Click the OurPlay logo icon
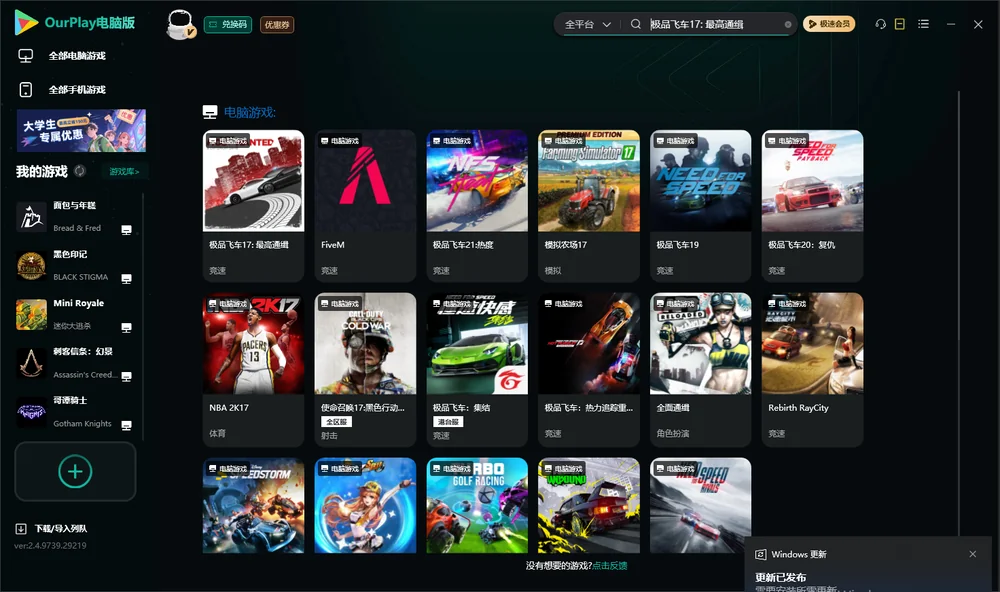 tap(26, 22)
